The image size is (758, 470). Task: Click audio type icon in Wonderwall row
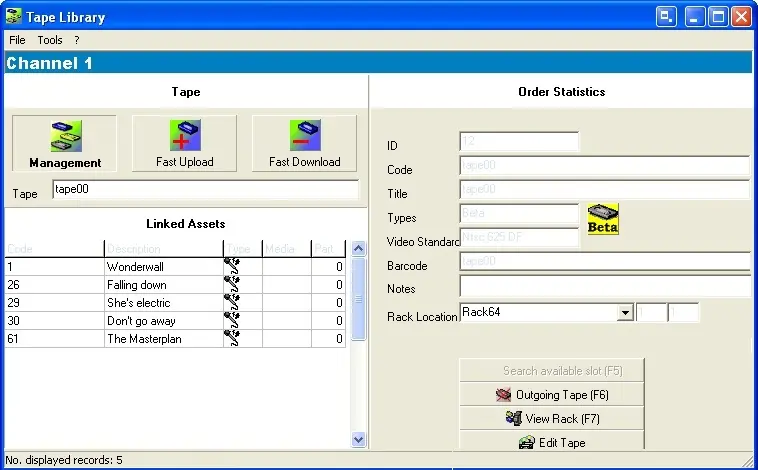(233, 267)
